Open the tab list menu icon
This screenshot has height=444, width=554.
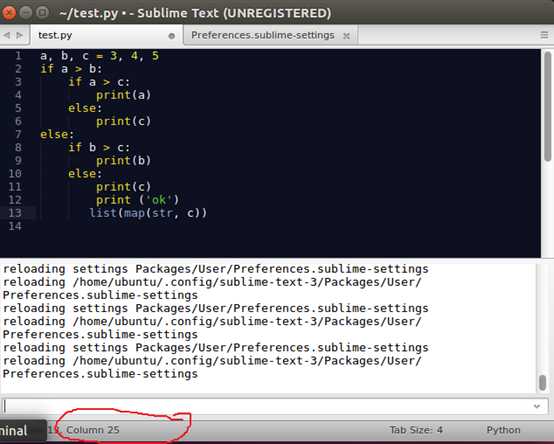tap(544, 35)
